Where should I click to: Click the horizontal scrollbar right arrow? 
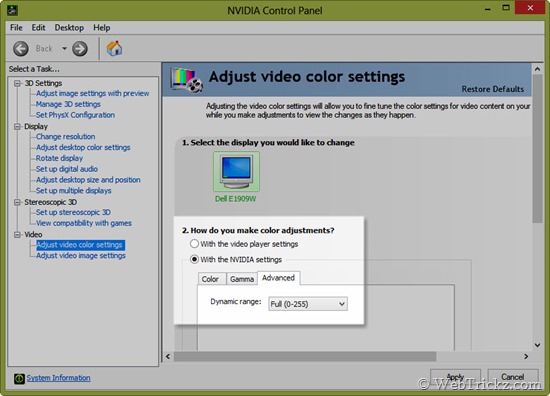pos(526,356)
